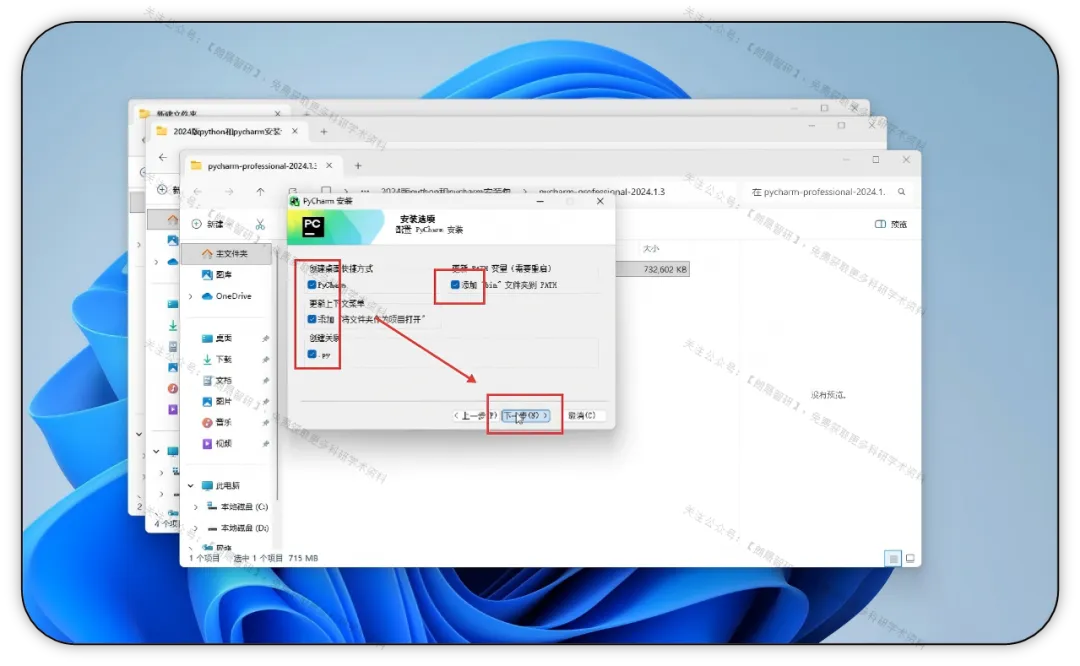Open 本地磁盘 (D:) in the sidebar

238,528
